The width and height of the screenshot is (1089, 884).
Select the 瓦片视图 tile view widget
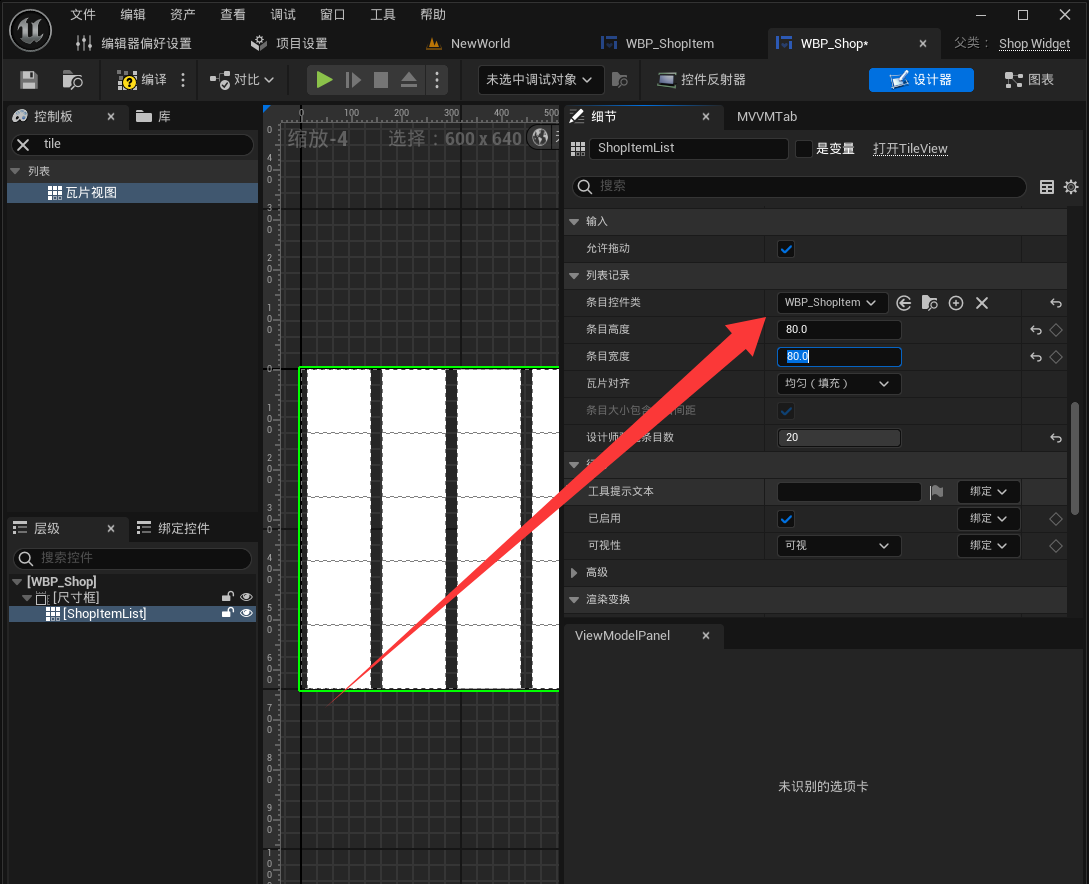(132, 193)
